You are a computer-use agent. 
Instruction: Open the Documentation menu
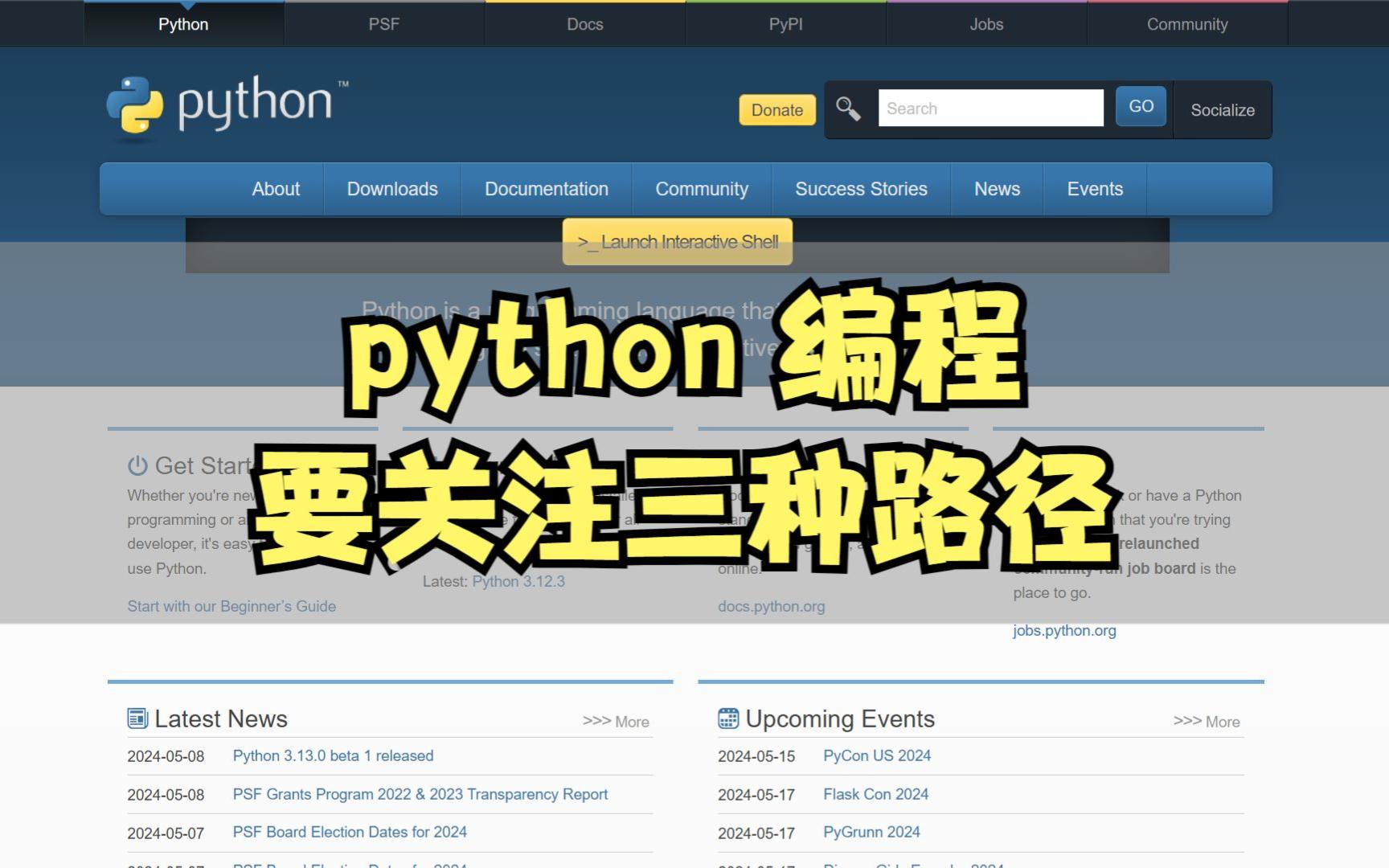click(x=547, y=189)
